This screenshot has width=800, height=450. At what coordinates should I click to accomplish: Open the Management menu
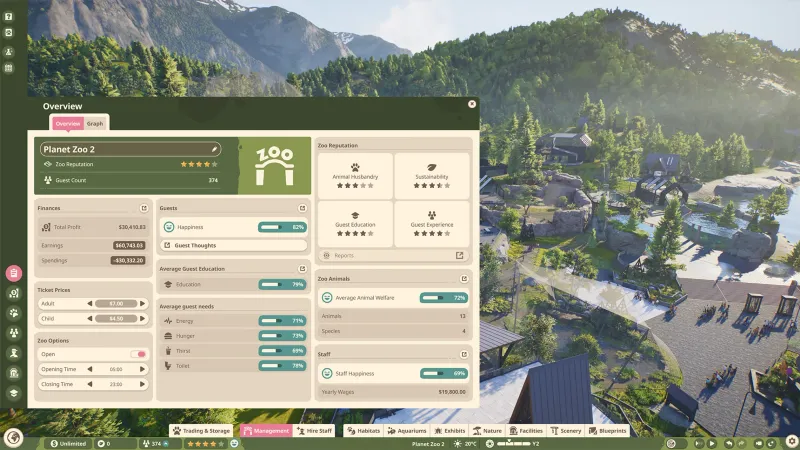[266, 431]
